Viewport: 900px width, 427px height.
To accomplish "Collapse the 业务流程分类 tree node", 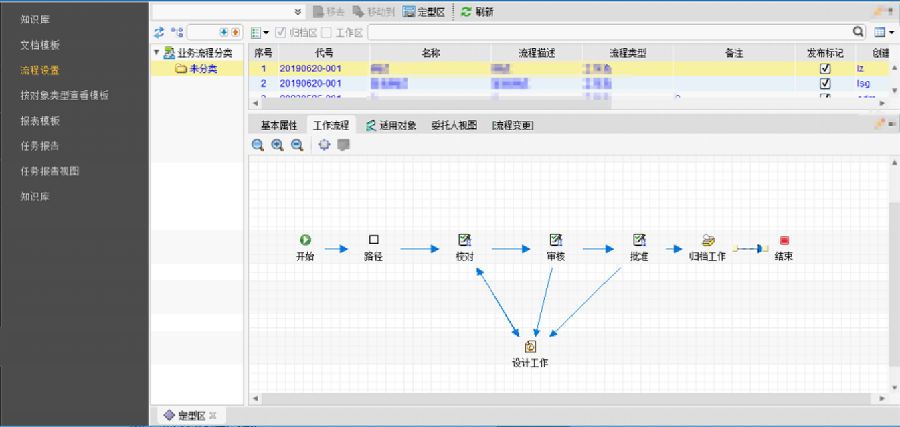I will click(x=156, y=52).
